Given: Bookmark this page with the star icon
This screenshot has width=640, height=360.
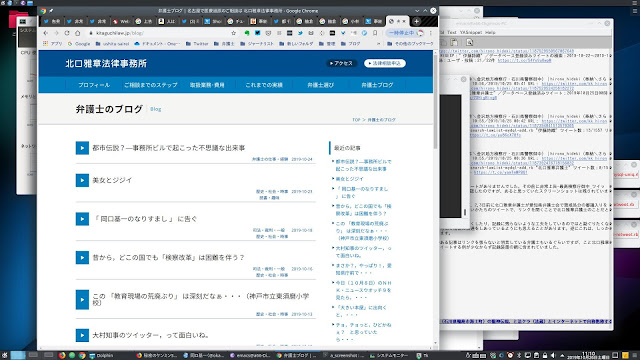Looking at the screenshot, I should (233, 33).
